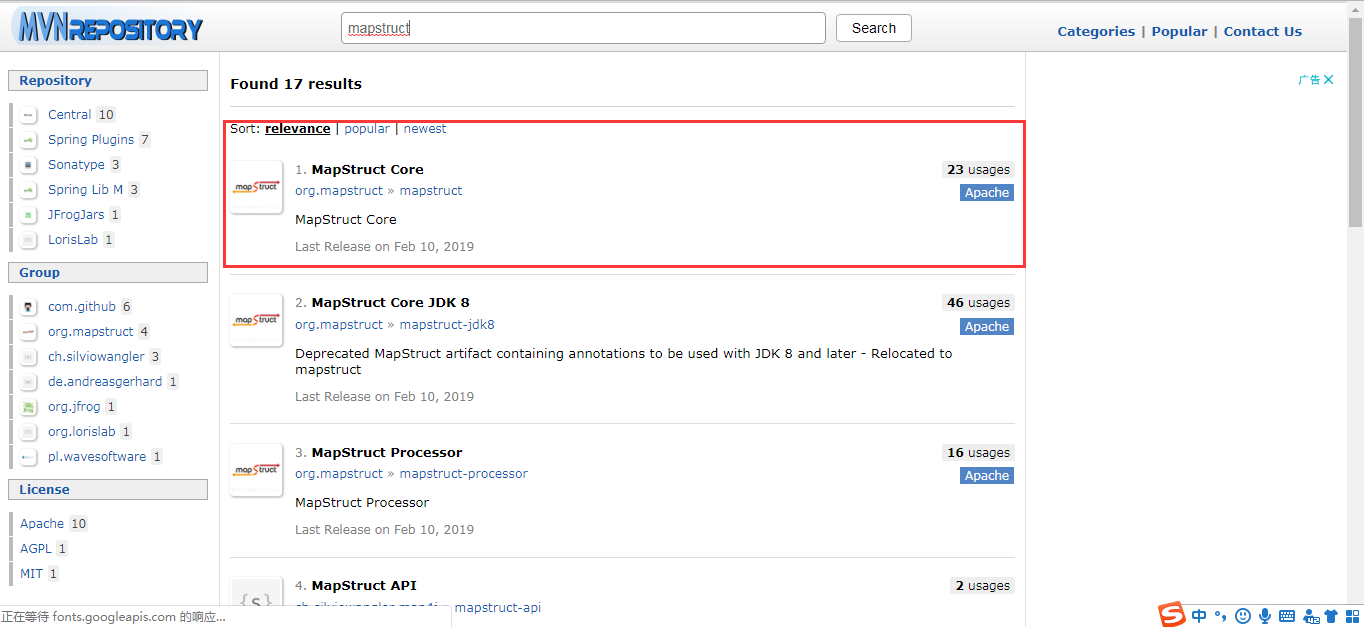Screen dimensions: 1364x627
Task: View 23 usages of MapStruct Core
Action: pyautogui.click(x=978, y=170)
